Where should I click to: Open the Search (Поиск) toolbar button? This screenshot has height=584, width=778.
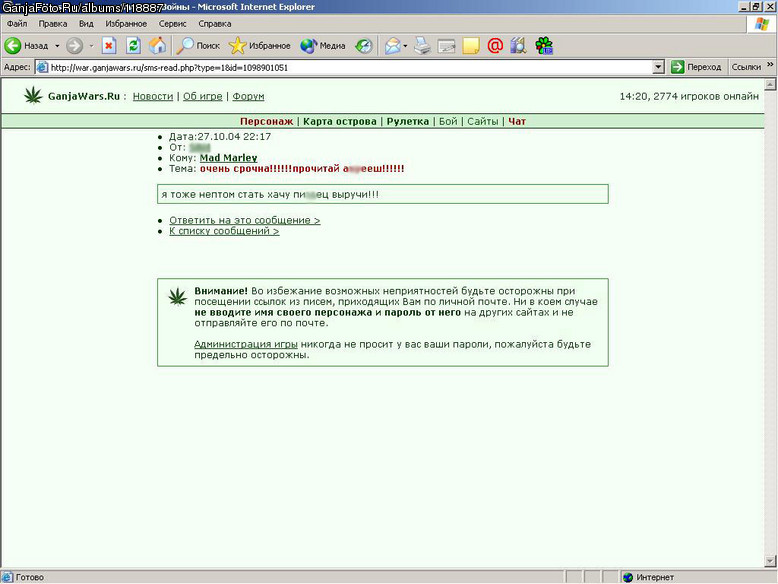198,46
